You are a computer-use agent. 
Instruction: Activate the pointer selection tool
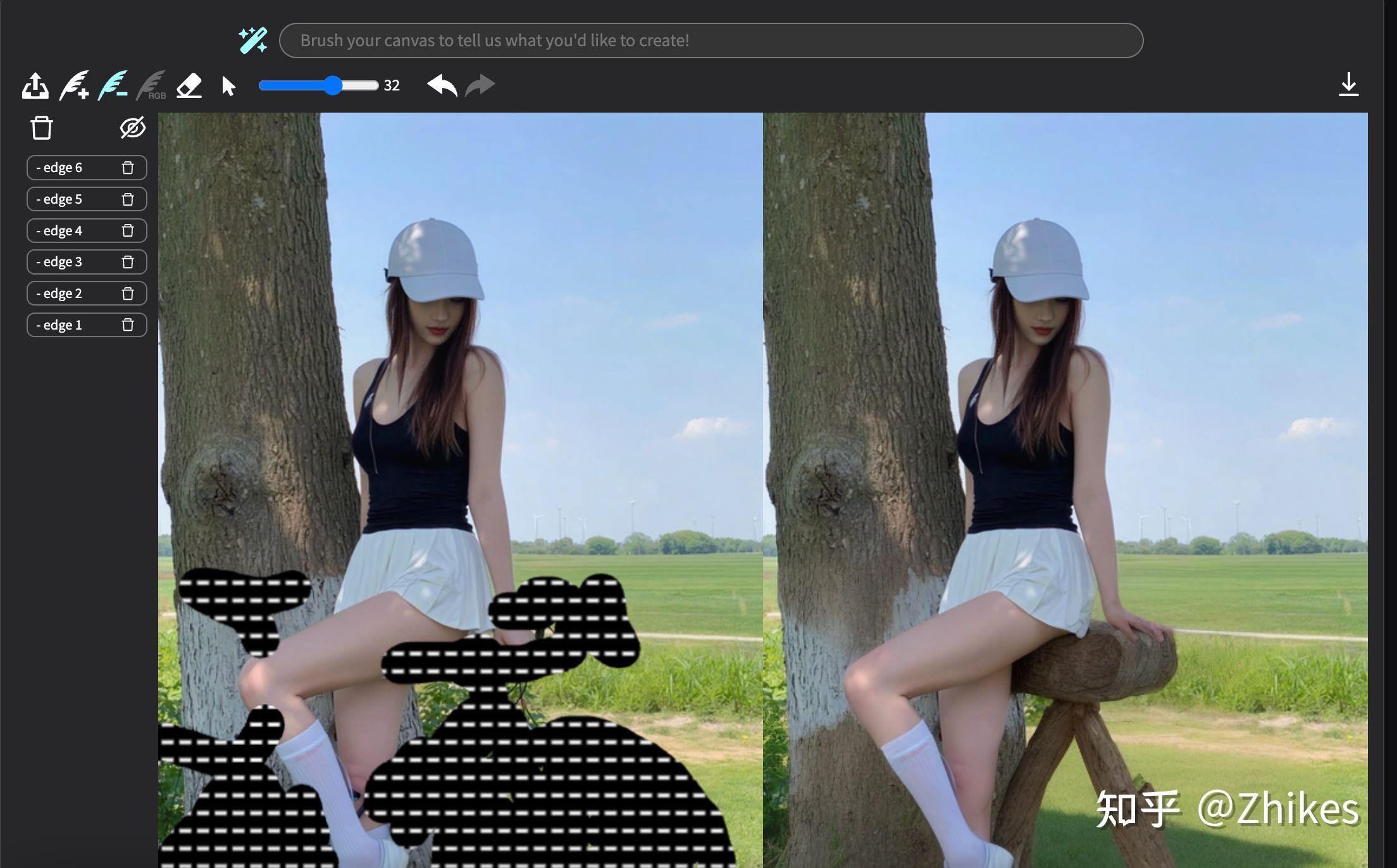tap(228, 85)
